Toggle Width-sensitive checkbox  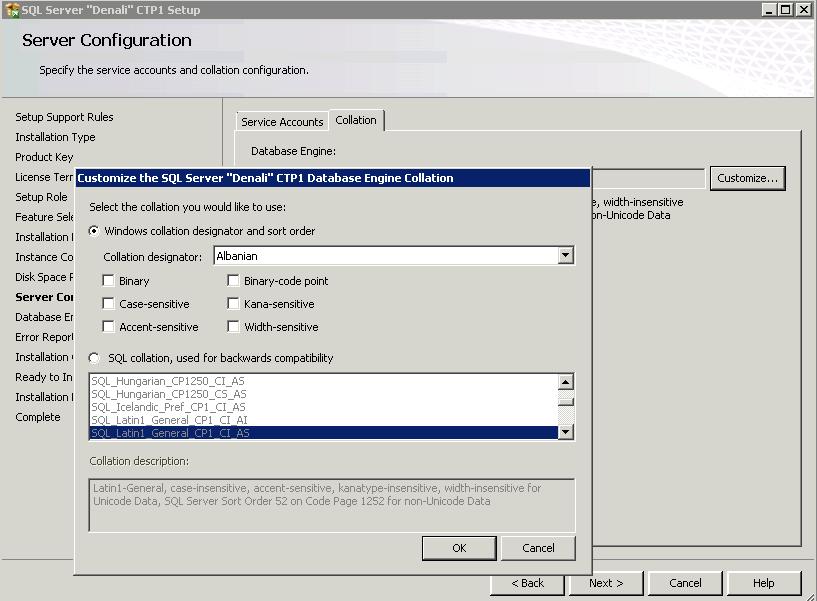tap(234, 327)
